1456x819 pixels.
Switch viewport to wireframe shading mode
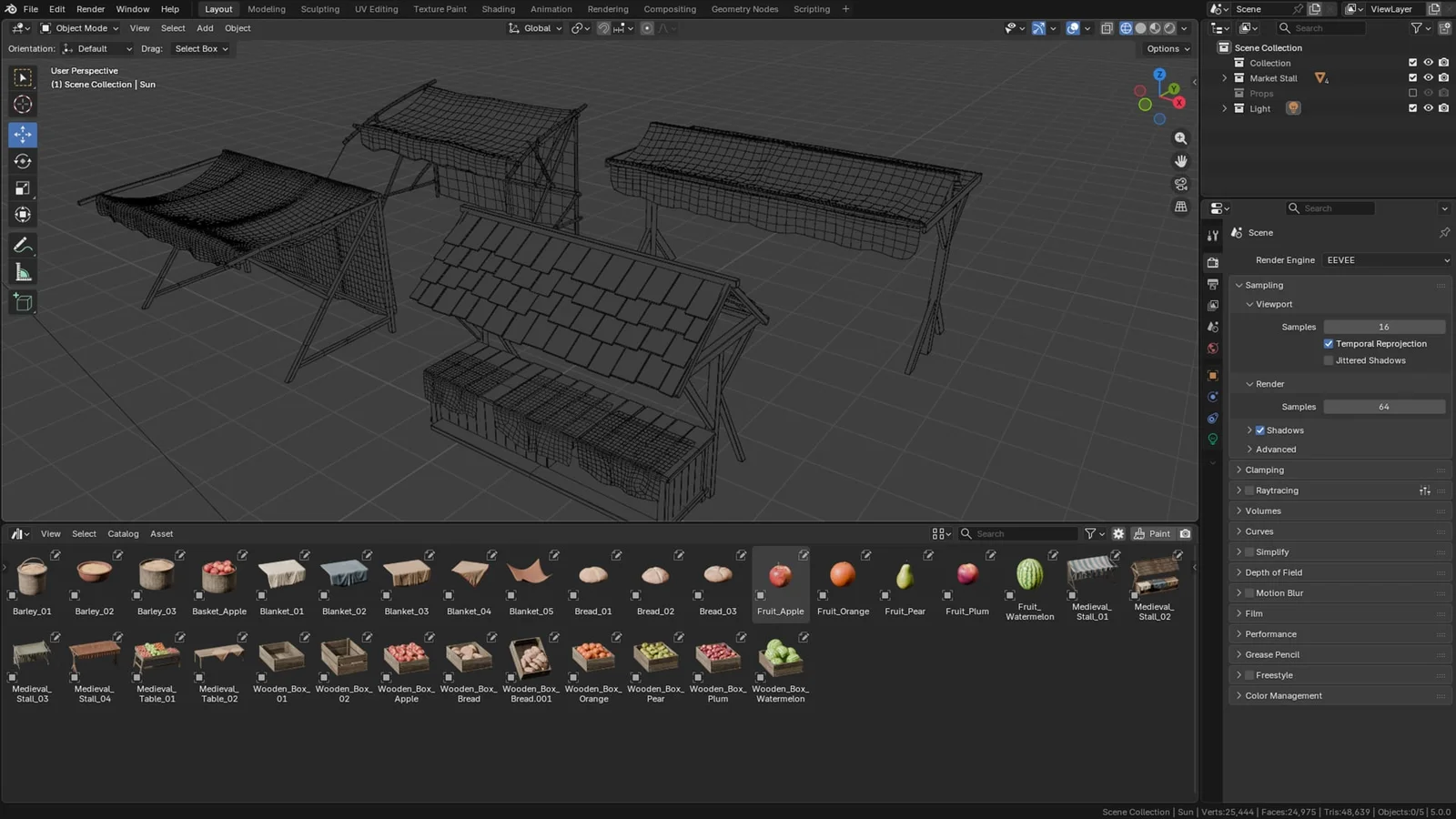click(x=1126, y=28)
